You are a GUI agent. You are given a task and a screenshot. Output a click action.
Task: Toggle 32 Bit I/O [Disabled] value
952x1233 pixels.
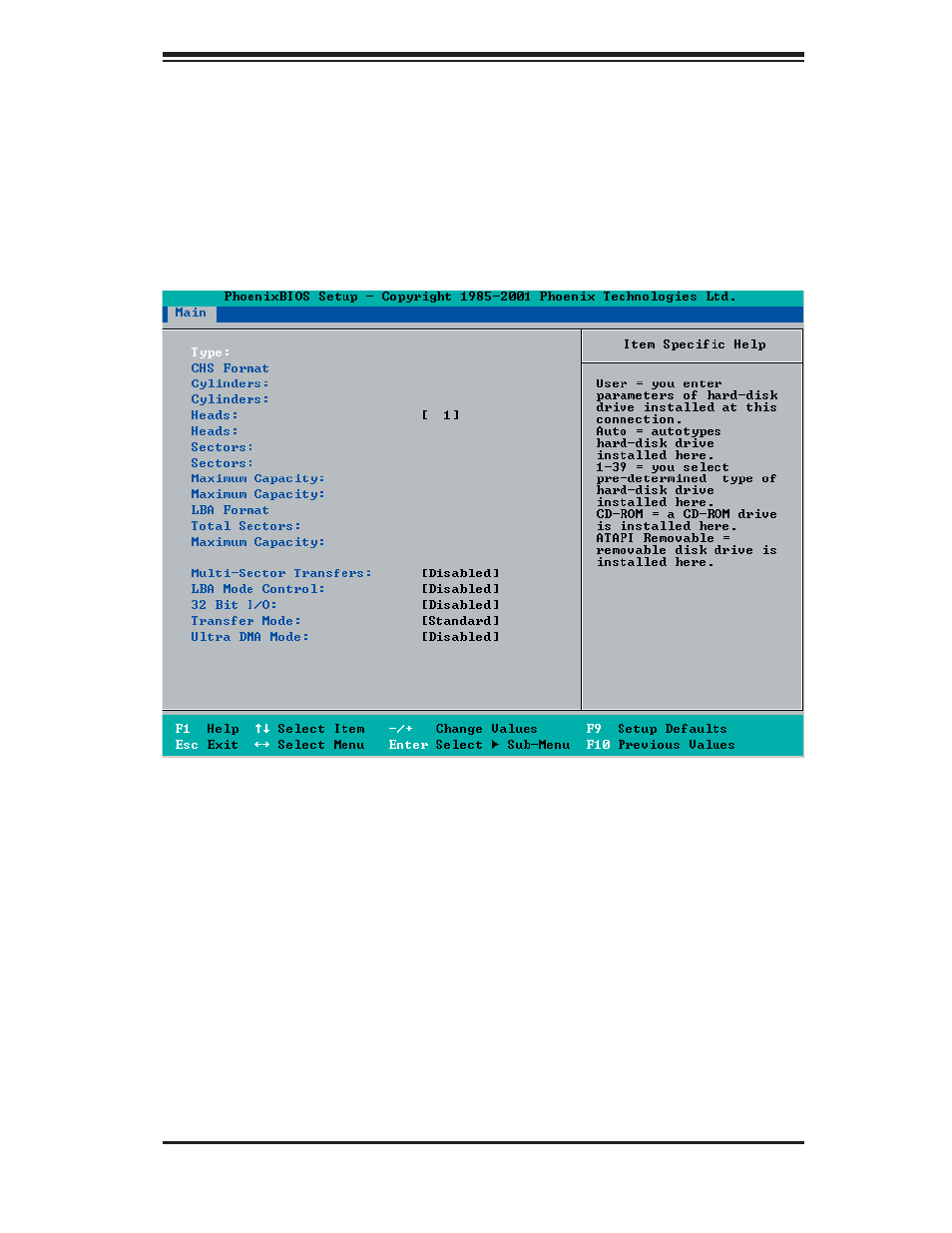pyautogui.click(x=460, y=605)
